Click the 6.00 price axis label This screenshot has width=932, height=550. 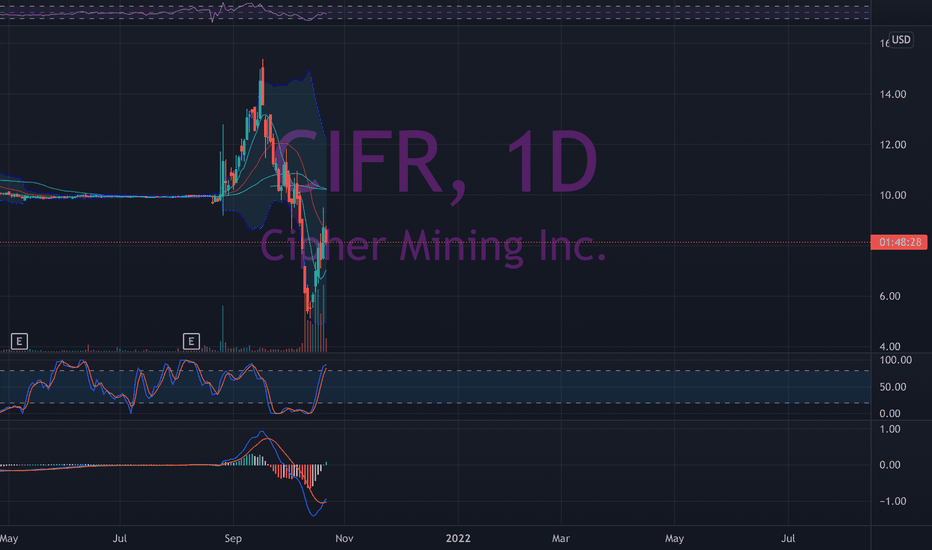click(890, 296)
